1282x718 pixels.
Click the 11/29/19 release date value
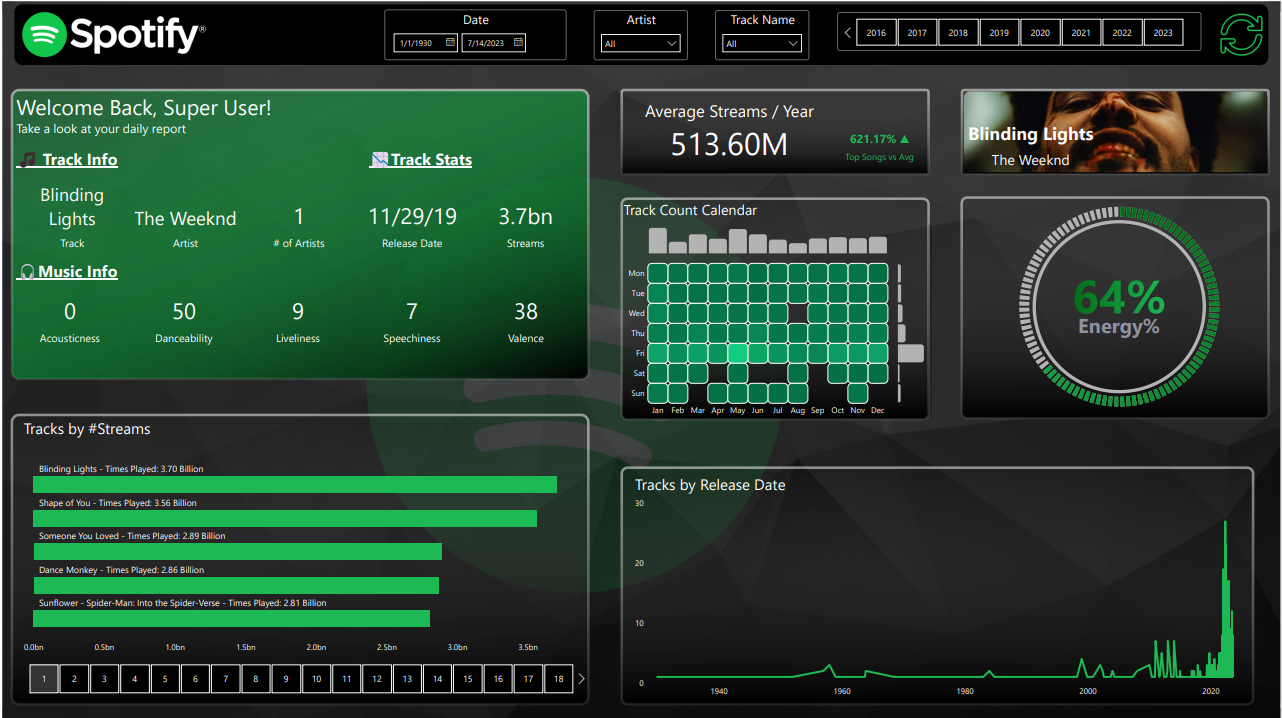click(412, 217)
